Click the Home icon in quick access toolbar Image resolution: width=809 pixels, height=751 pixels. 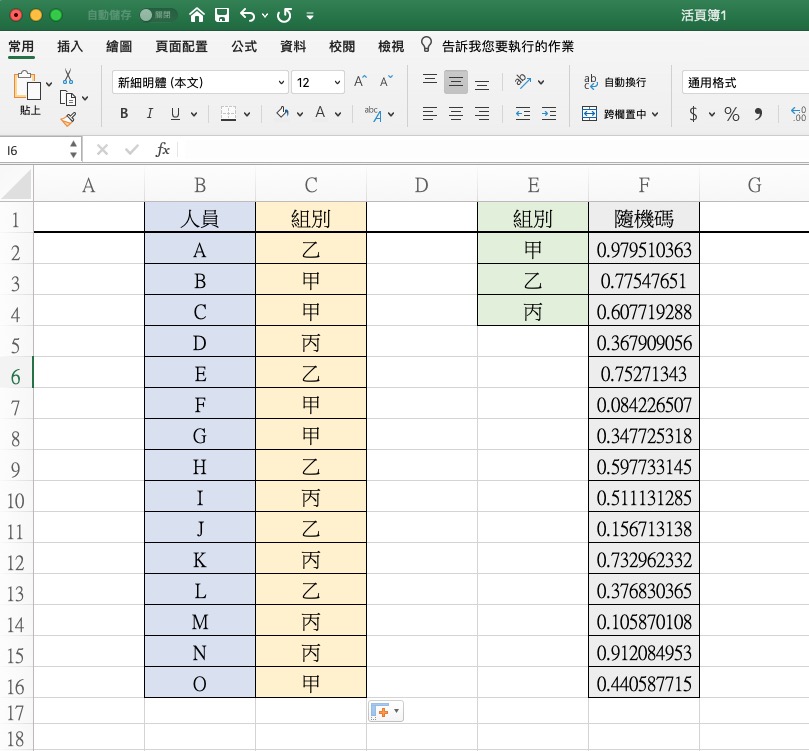coord(197,16)
